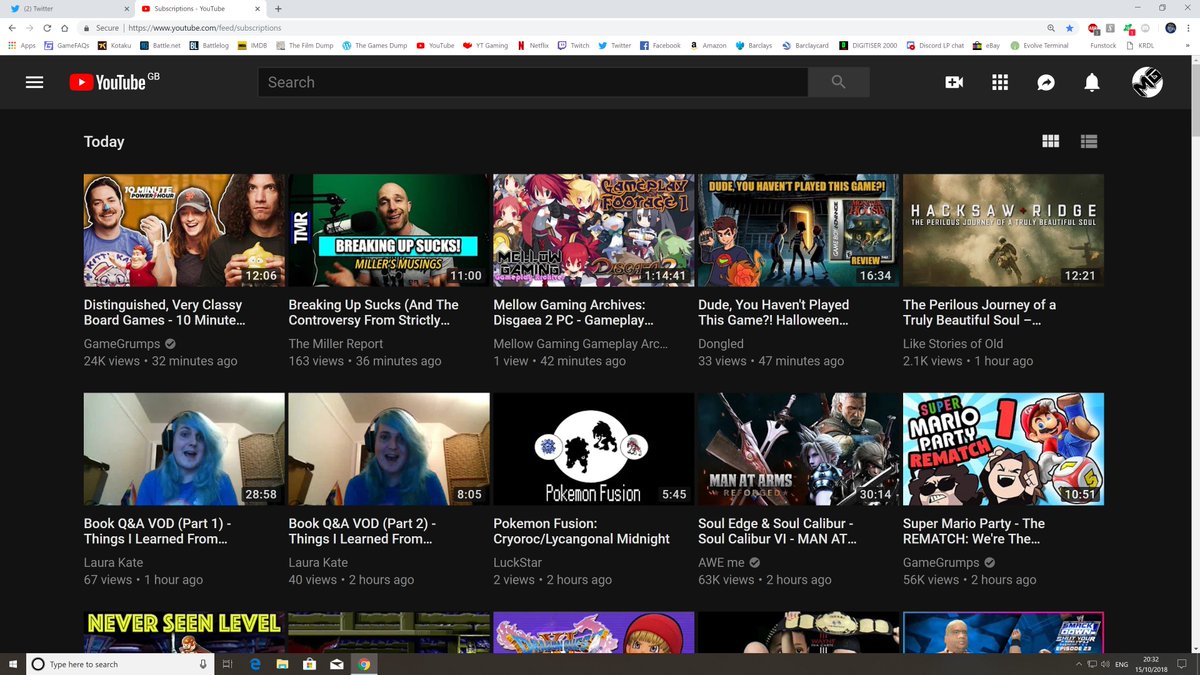Open the GameFAQs bookmark

(x=67, y=45)
